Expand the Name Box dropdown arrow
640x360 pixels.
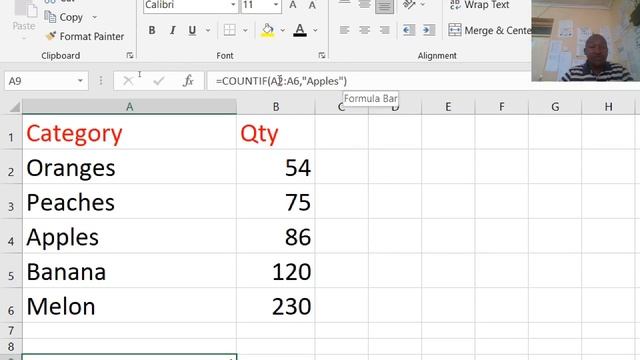[x=80, y=81]
